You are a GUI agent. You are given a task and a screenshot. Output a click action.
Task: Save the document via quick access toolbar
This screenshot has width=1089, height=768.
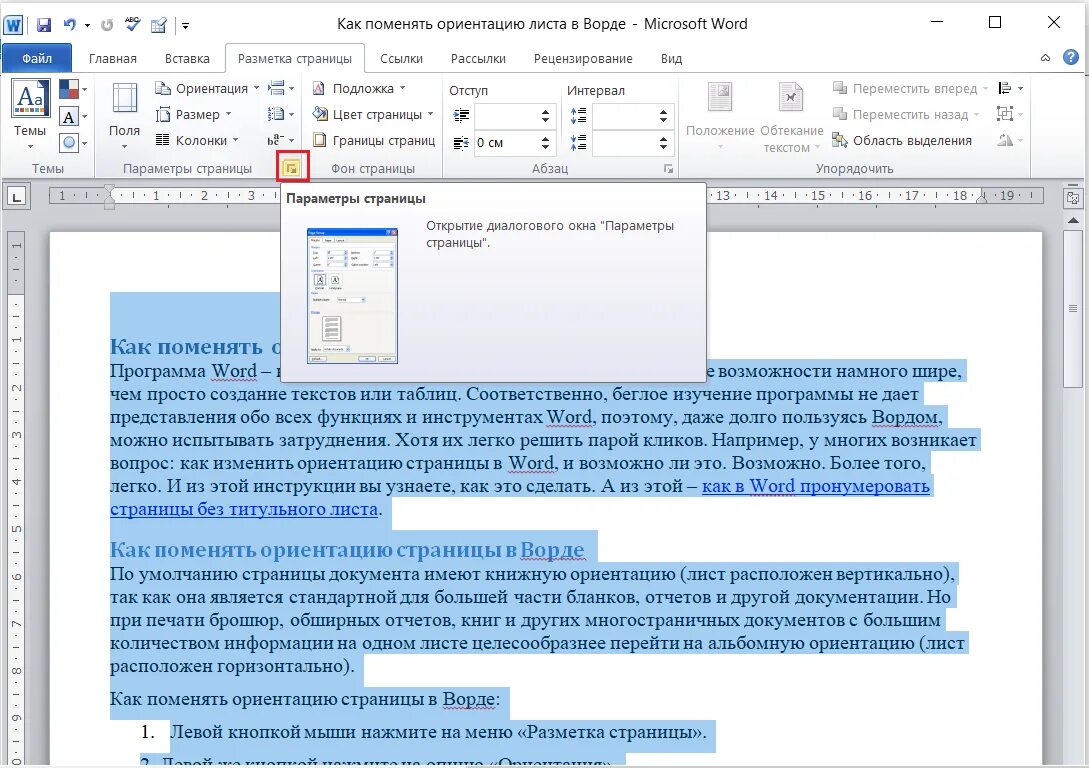pos(44,25)
